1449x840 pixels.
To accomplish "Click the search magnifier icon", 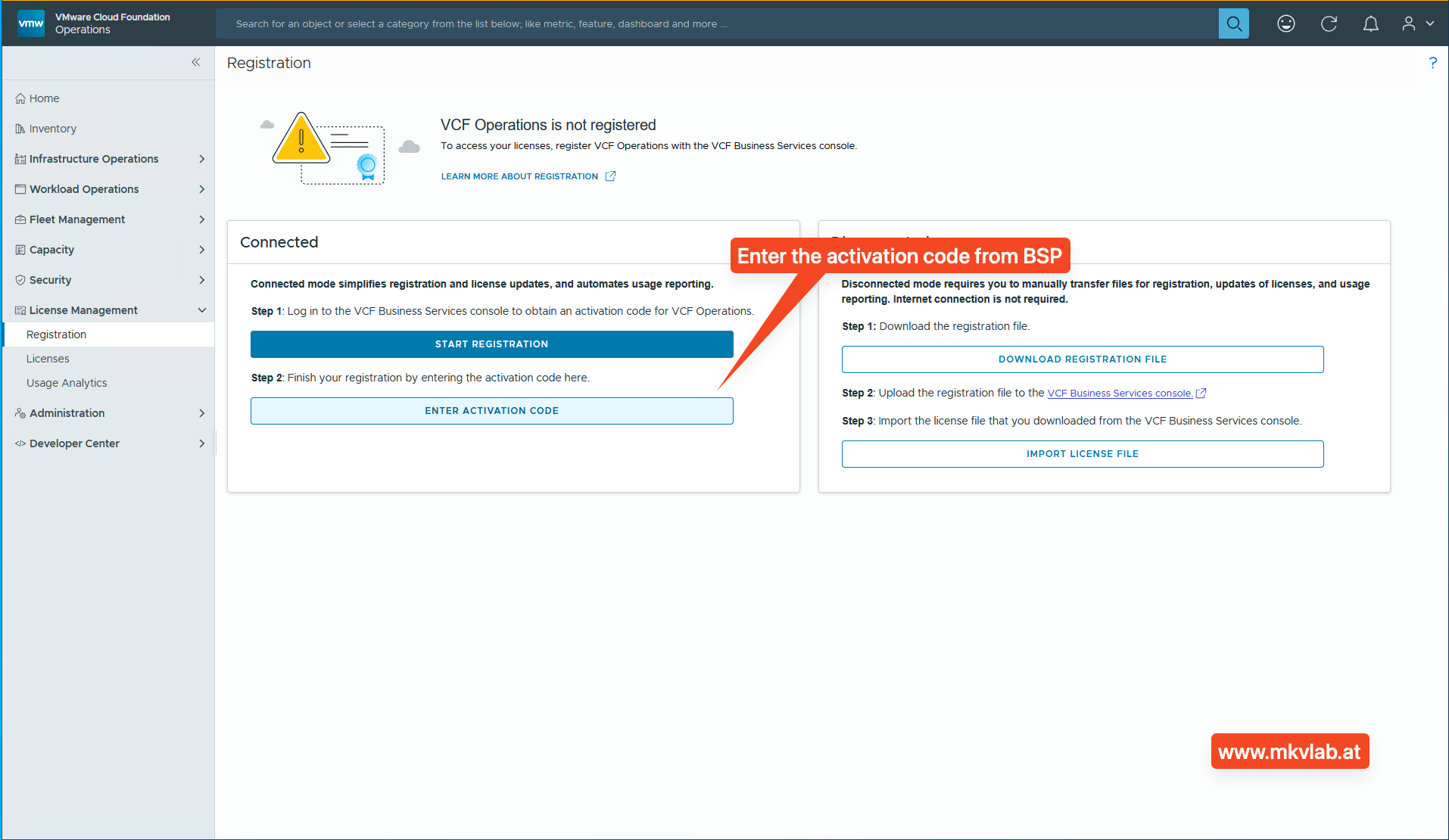I will pyautogui.click(x=1233, y=23).
